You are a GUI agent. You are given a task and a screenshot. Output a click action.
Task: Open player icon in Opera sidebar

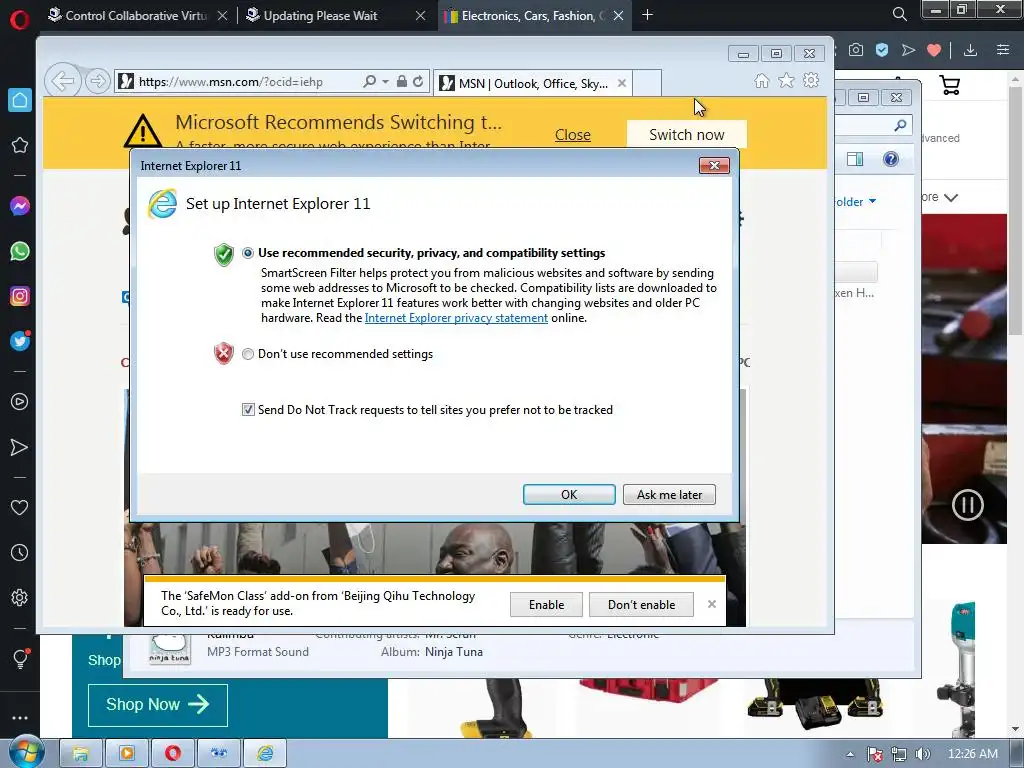(20, 402)
